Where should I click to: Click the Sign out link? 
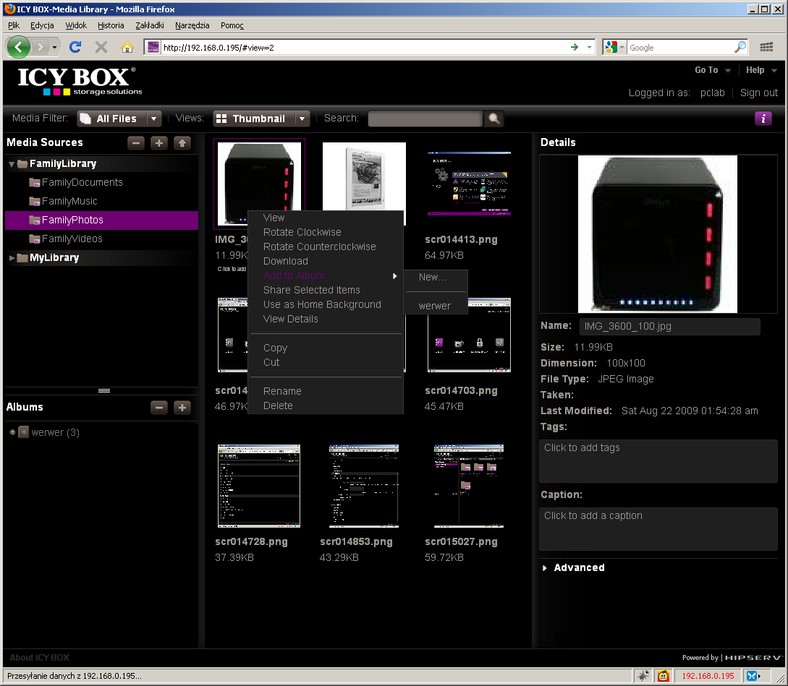(x=758, y=93)
